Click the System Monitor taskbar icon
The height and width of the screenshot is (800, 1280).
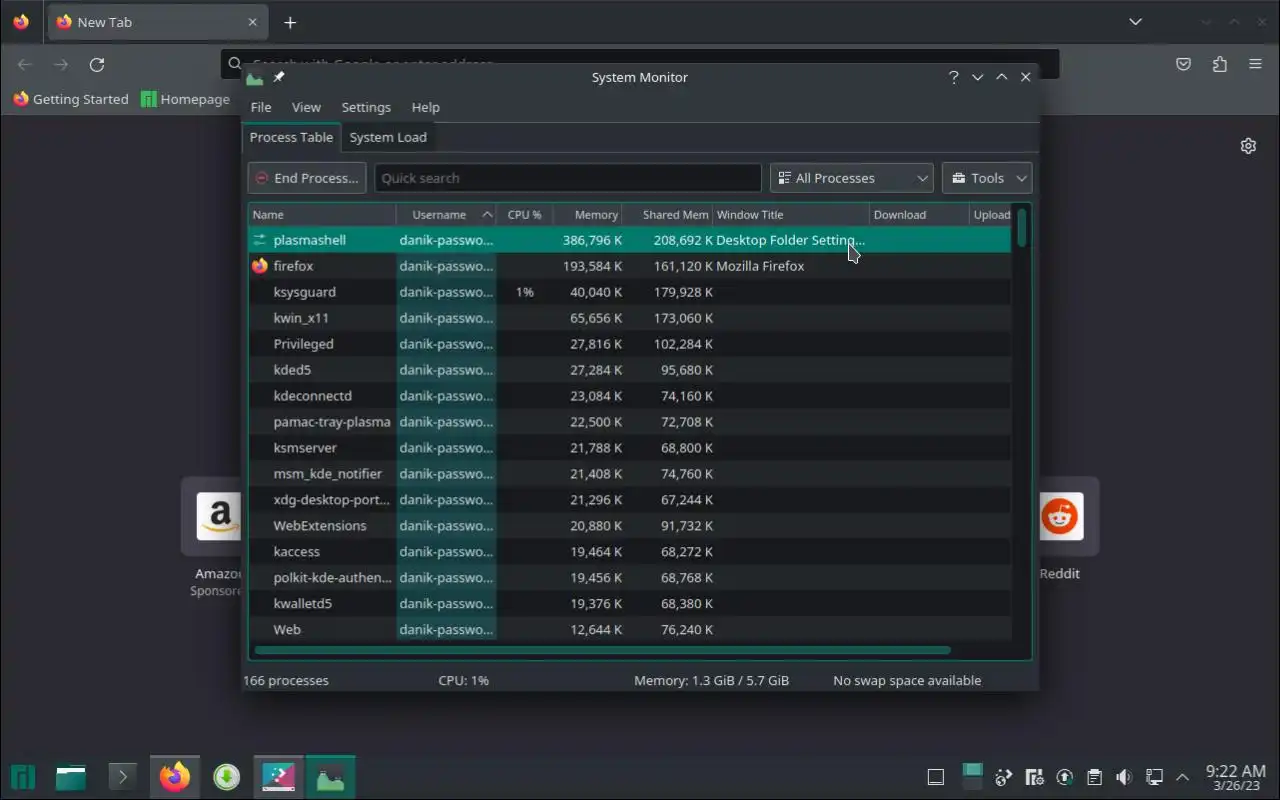point(330,777)
